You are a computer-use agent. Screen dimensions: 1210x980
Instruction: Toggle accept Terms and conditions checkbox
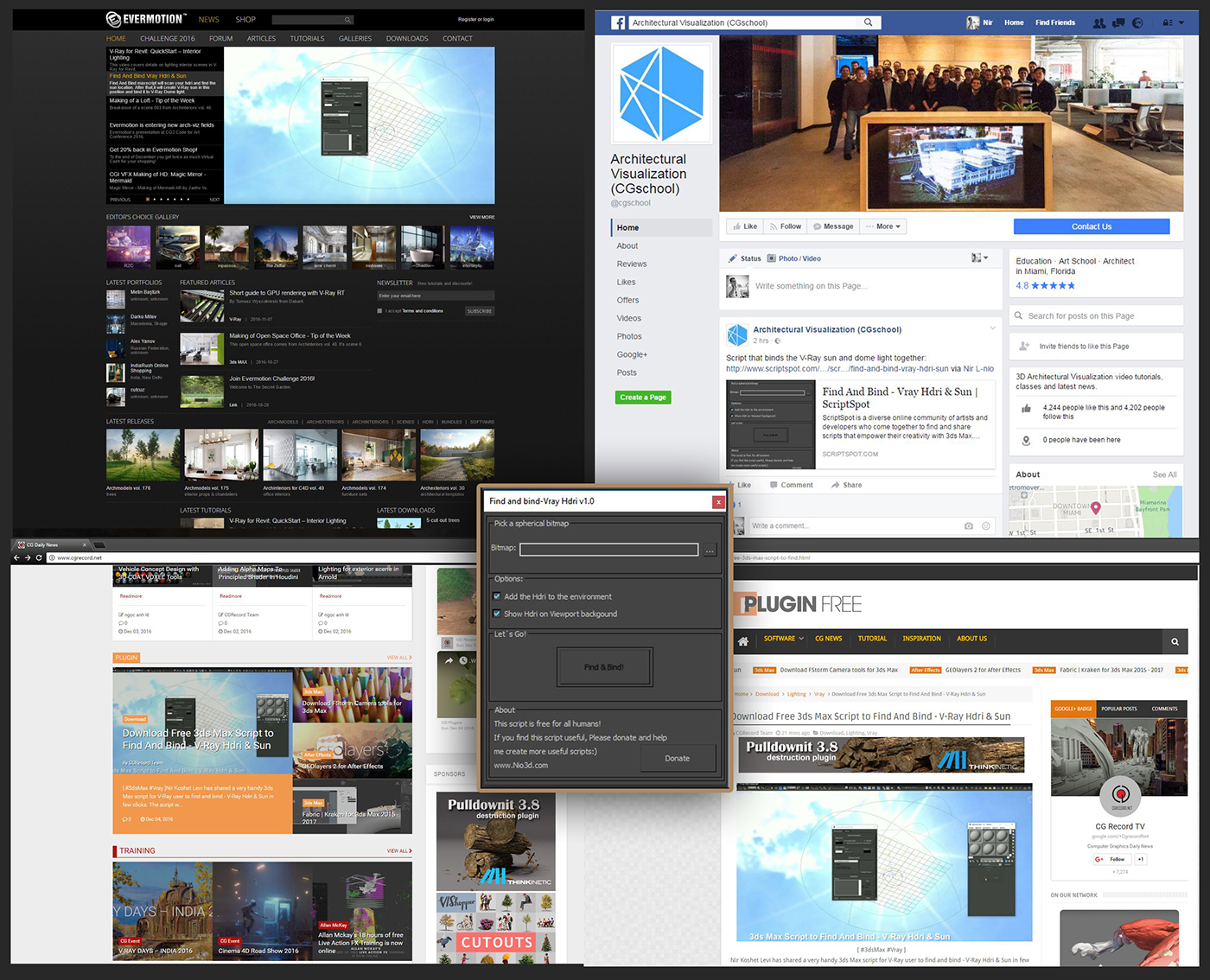pos(379,311)
